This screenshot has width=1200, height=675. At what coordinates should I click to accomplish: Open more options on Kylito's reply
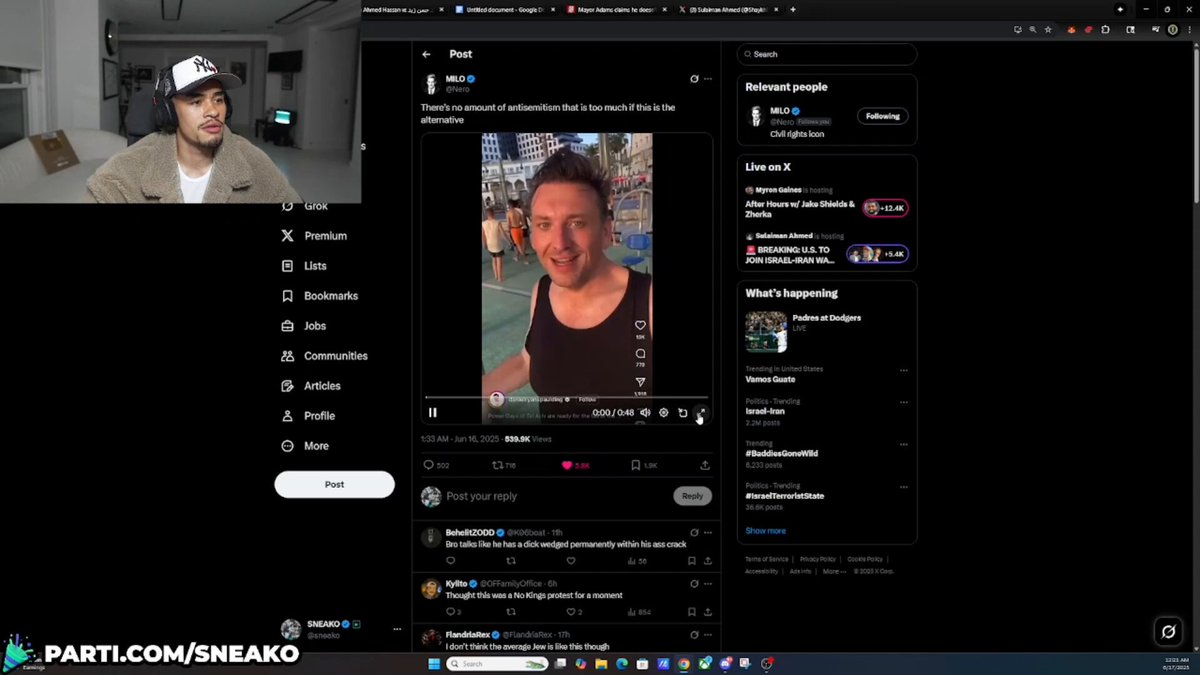point(708,583)
